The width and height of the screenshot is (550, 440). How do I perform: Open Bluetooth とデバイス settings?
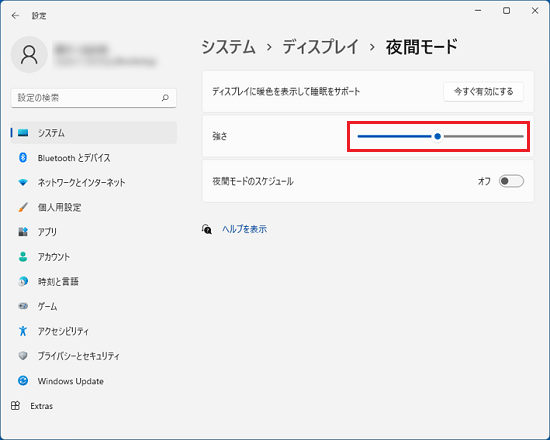[94, 158]
